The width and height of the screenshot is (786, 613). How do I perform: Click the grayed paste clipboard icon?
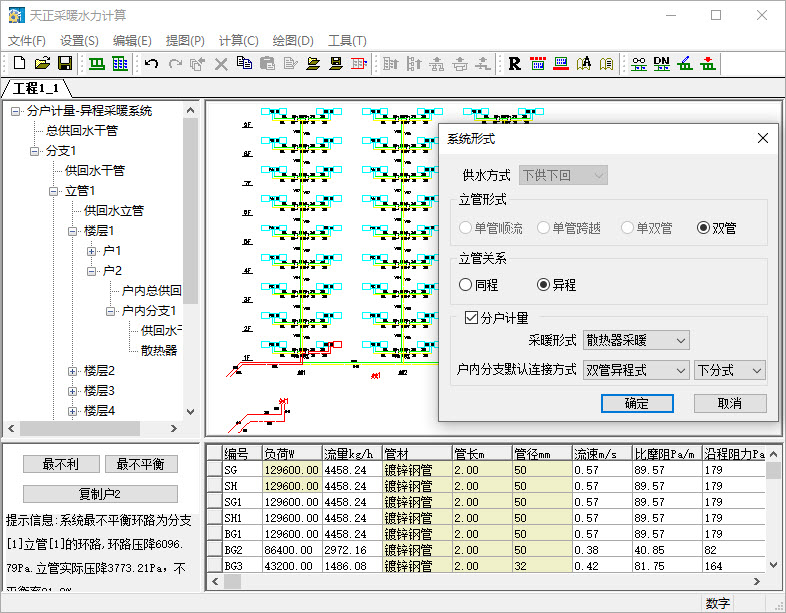coord(267,63)
